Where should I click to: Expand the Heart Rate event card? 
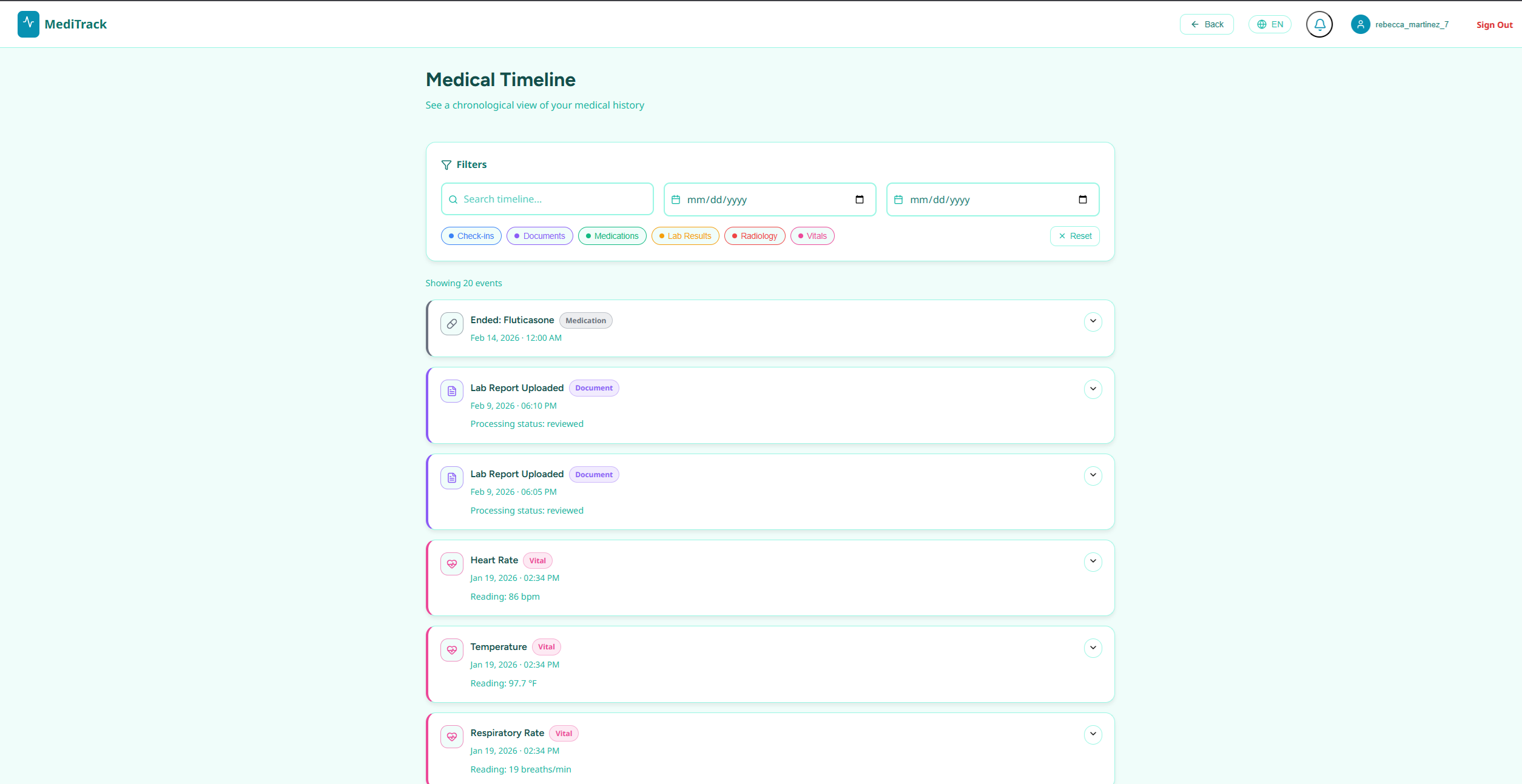[x=1093, y=561]
